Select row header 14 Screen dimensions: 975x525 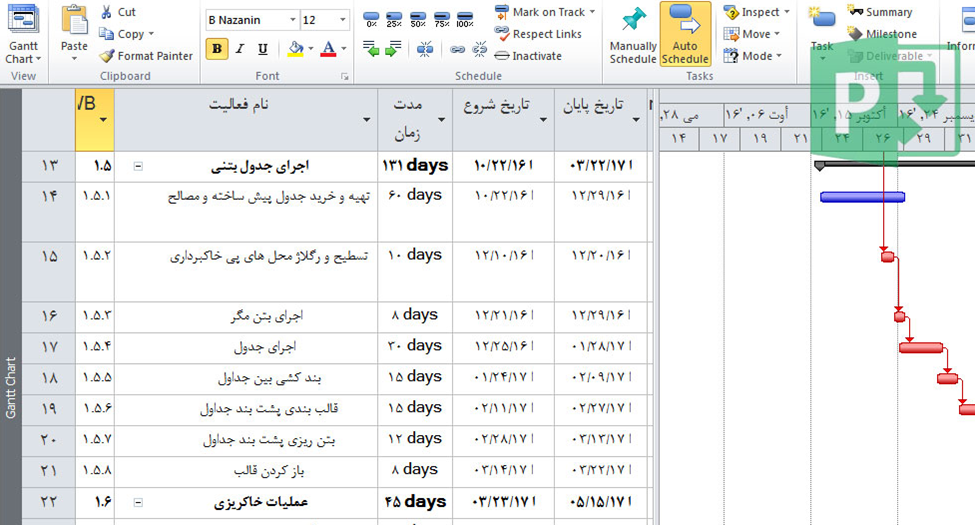point(49,211)
